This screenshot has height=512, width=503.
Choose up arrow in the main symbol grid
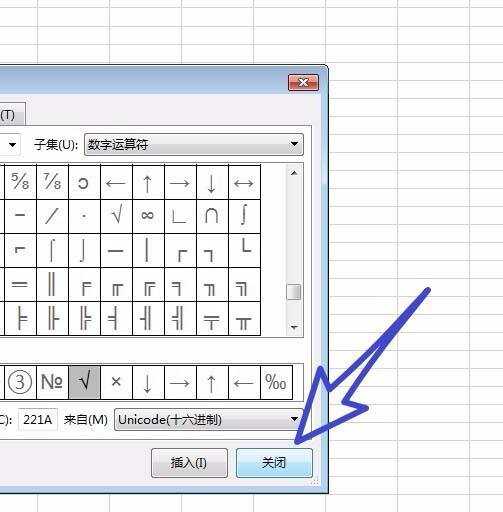149,182
